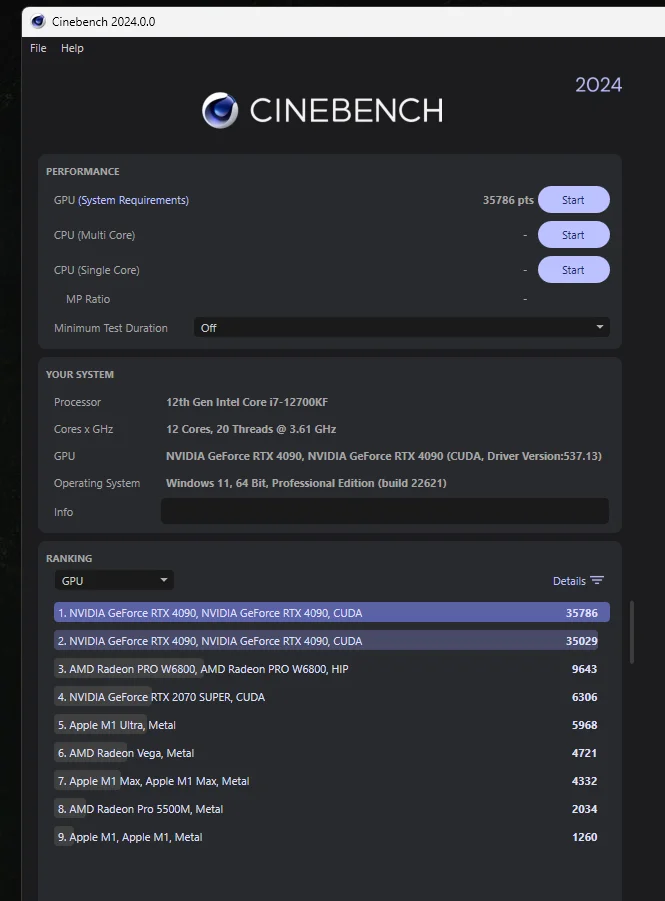The image size is (665, 901).
Task: Start the CPU Single Core benchmark
Action: tap(574, 270)
